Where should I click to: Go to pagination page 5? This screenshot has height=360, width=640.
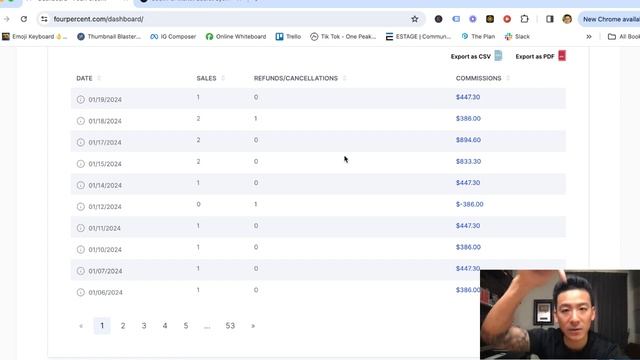(186, 326)
